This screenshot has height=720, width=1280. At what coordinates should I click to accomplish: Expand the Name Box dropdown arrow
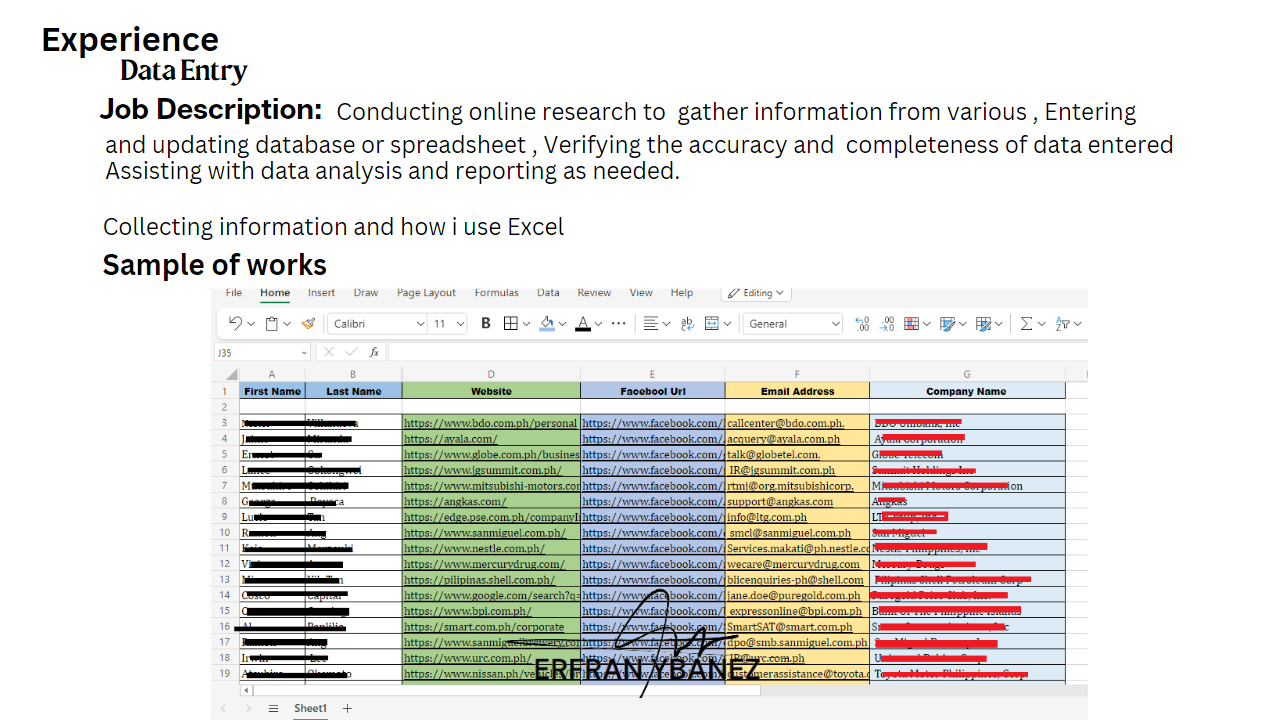[x=304, y=352]
